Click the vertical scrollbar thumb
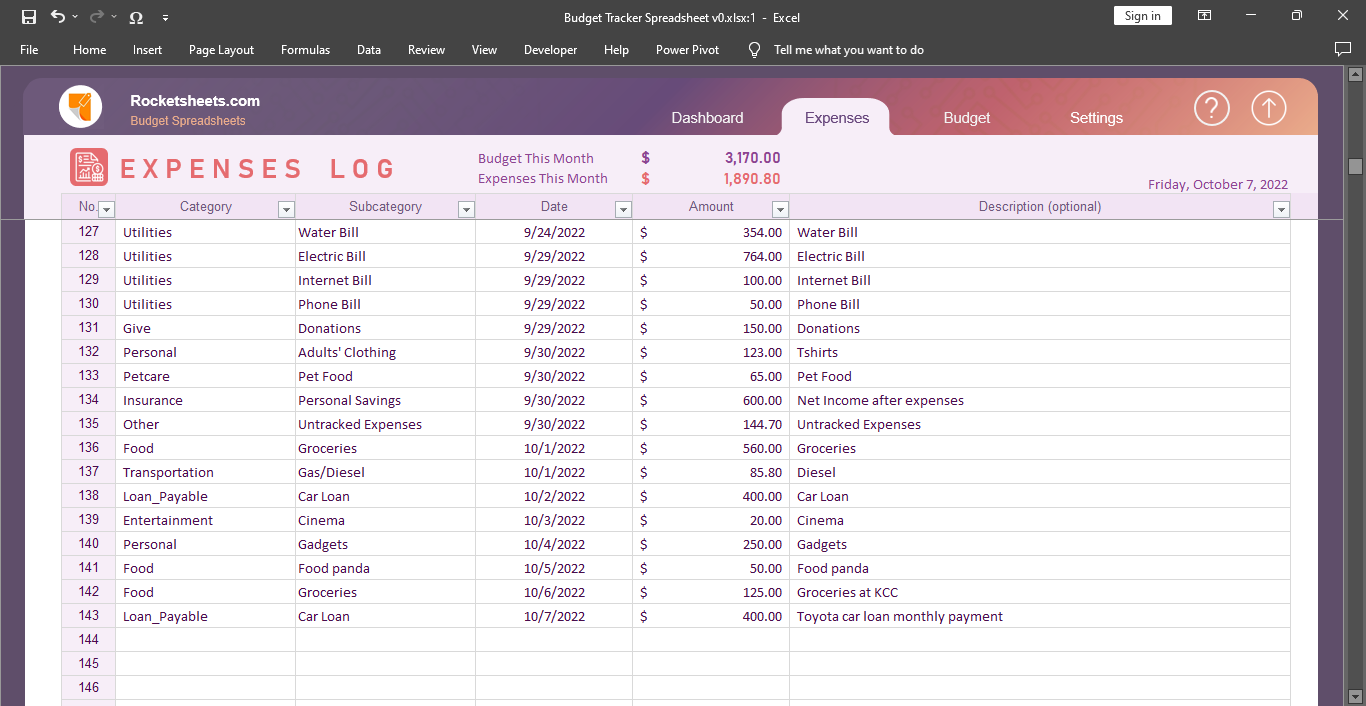 pyautogui.click(x=1356, y=166)
